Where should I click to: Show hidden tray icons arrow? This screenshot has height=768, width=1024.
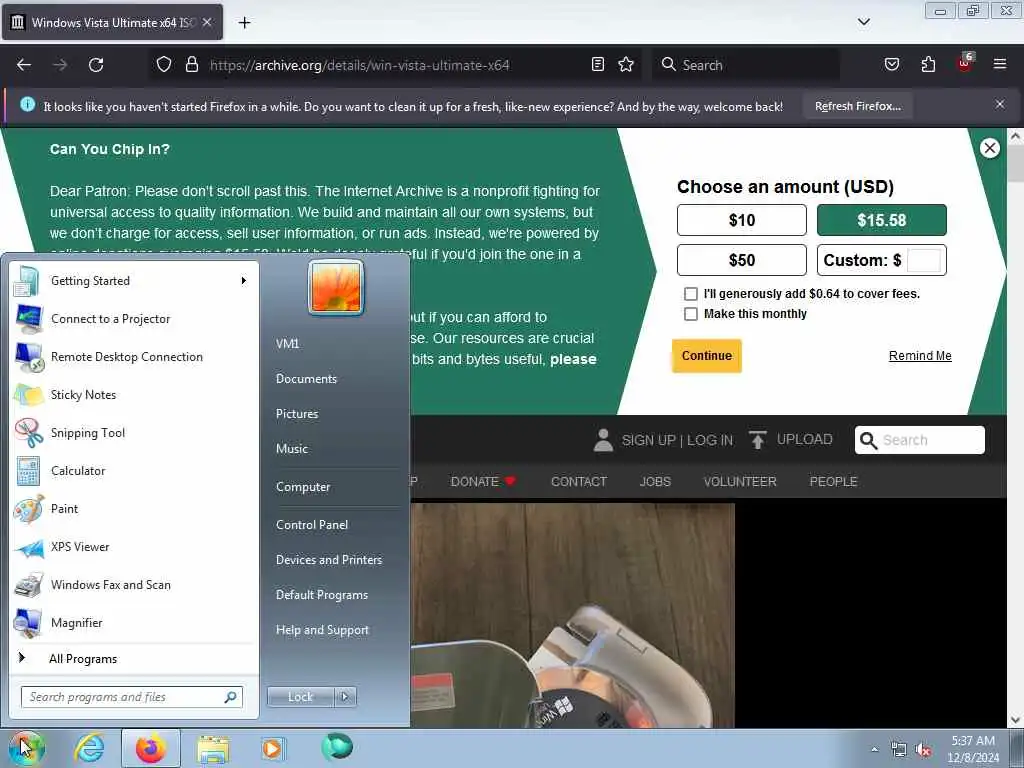[874, 750]
